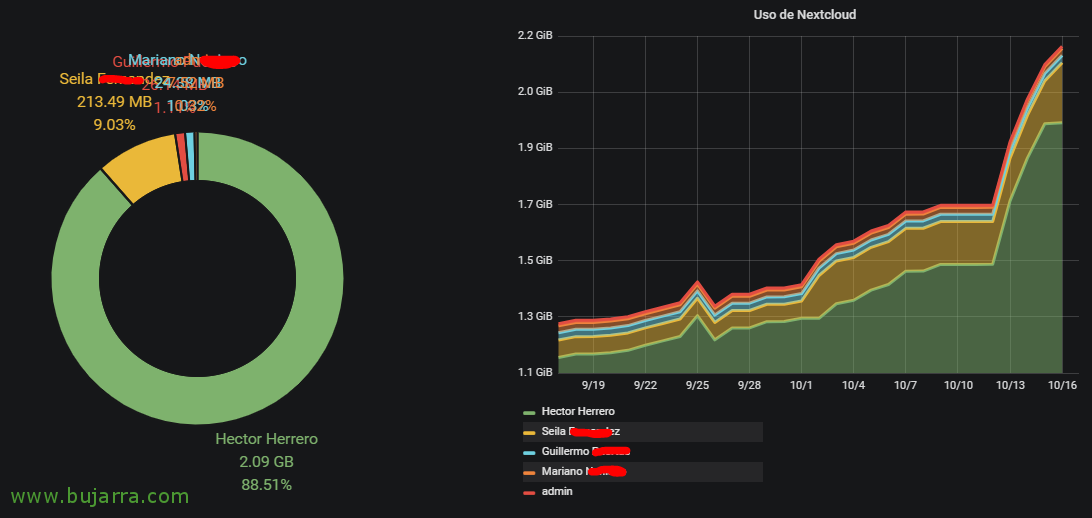The image size is (1092, 518).
Task: Toggle the Hector Herrero series in legend
Action: [578, 411]
